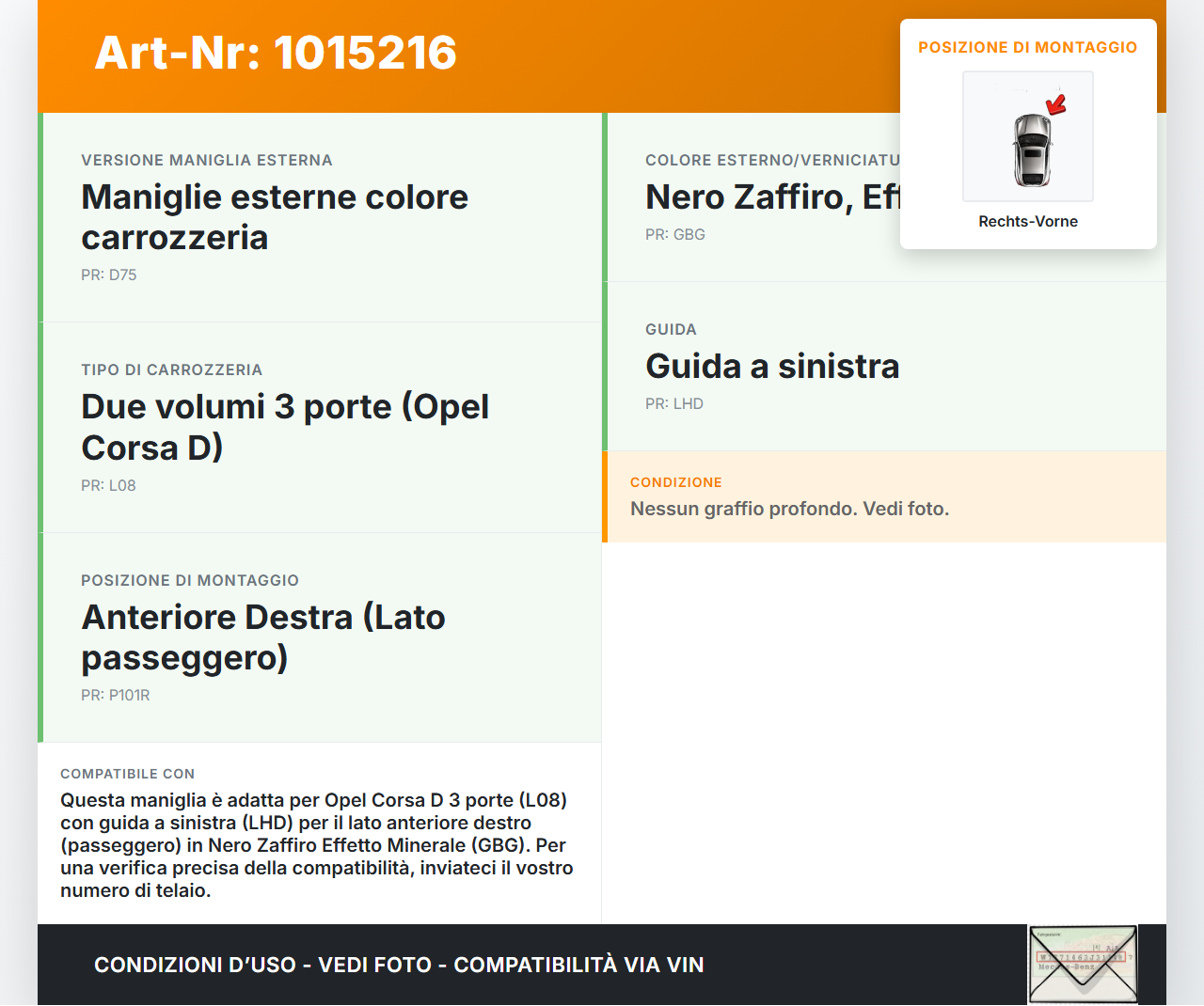Click "CONDIZIONI D'USO" in the footer bar
Screen dimensions: 1204x1006
coord(199,965)
